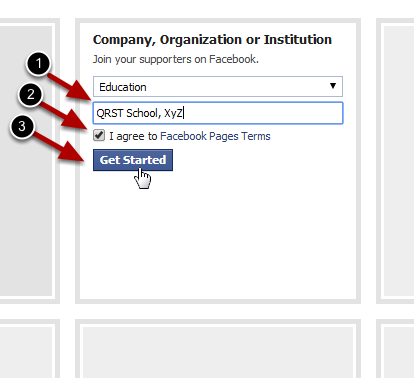Open the Facebook Pages Terms link
Viewport: 414px width, 378px height.
click(x=215, y=136)
